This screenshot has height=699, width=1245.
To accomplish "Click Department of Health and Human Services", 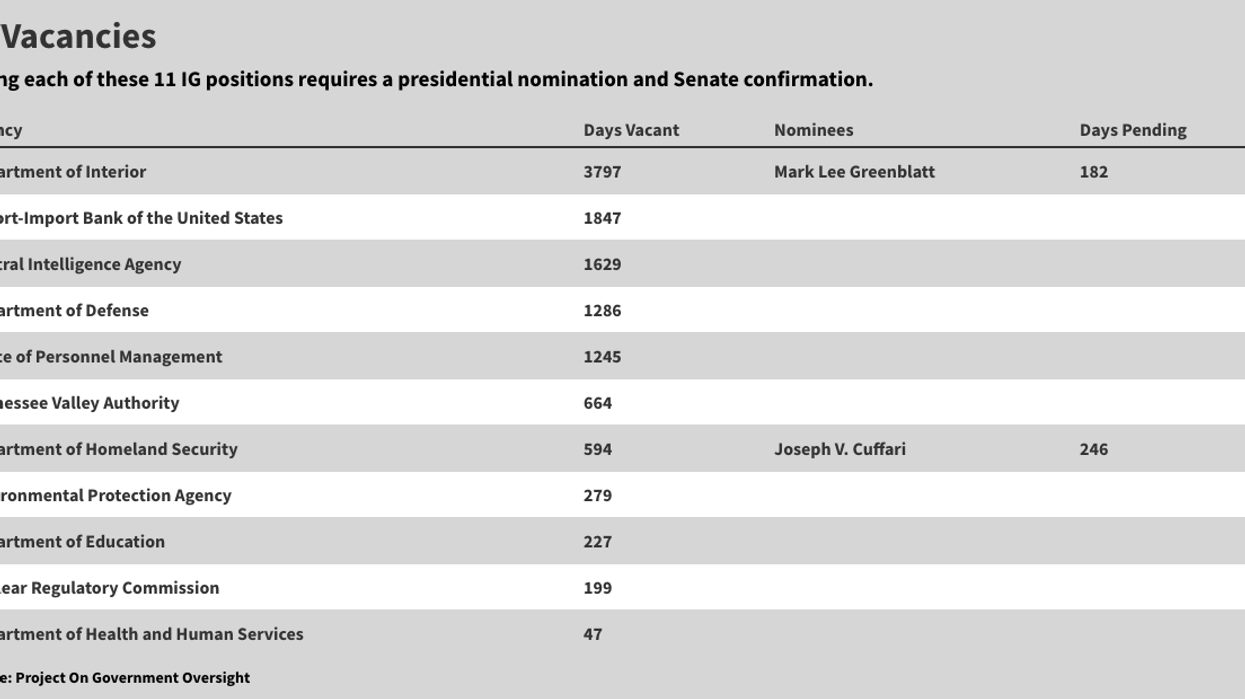I will (x=151, y=634).
